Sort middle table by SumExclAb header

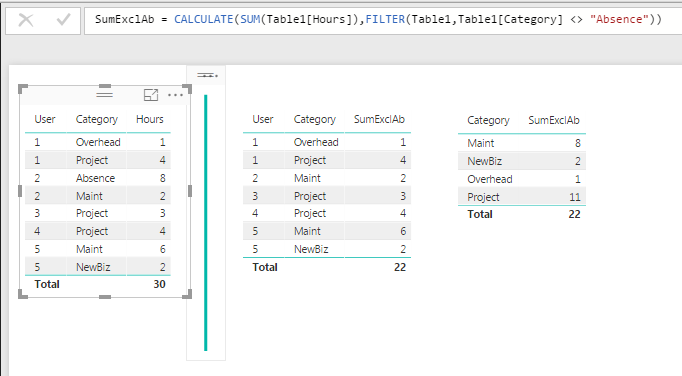[x=379, y=119]
